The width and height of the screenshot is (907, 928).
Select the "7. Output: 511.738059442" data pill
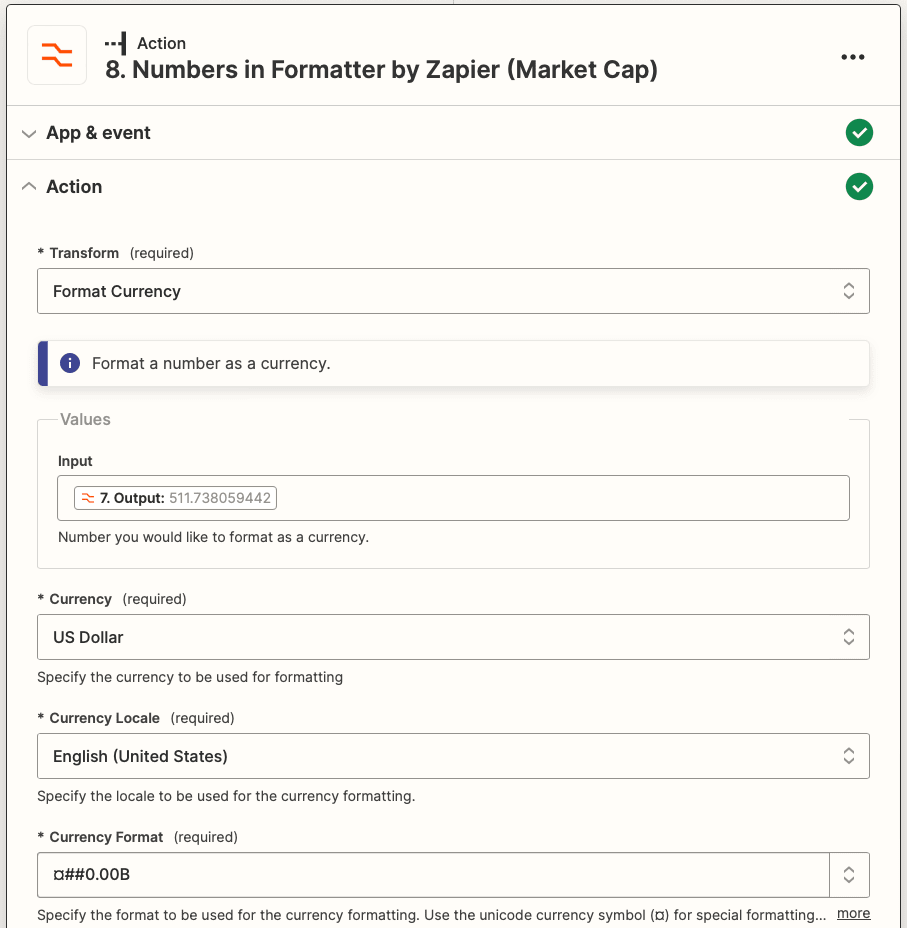coord(175,497)
